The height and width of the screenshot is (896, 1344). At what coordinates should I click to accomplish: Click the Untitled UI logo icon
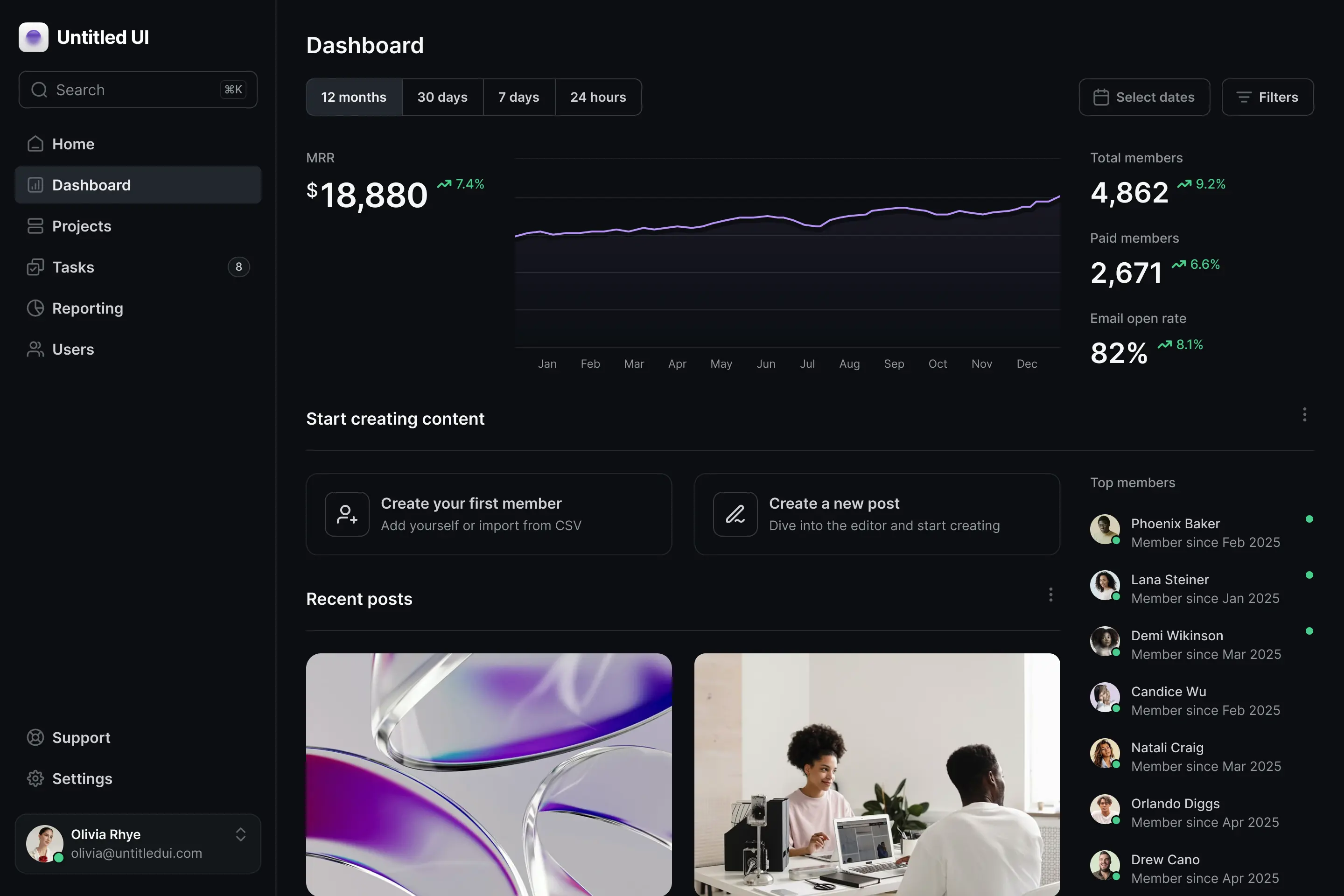coord(33,37)
